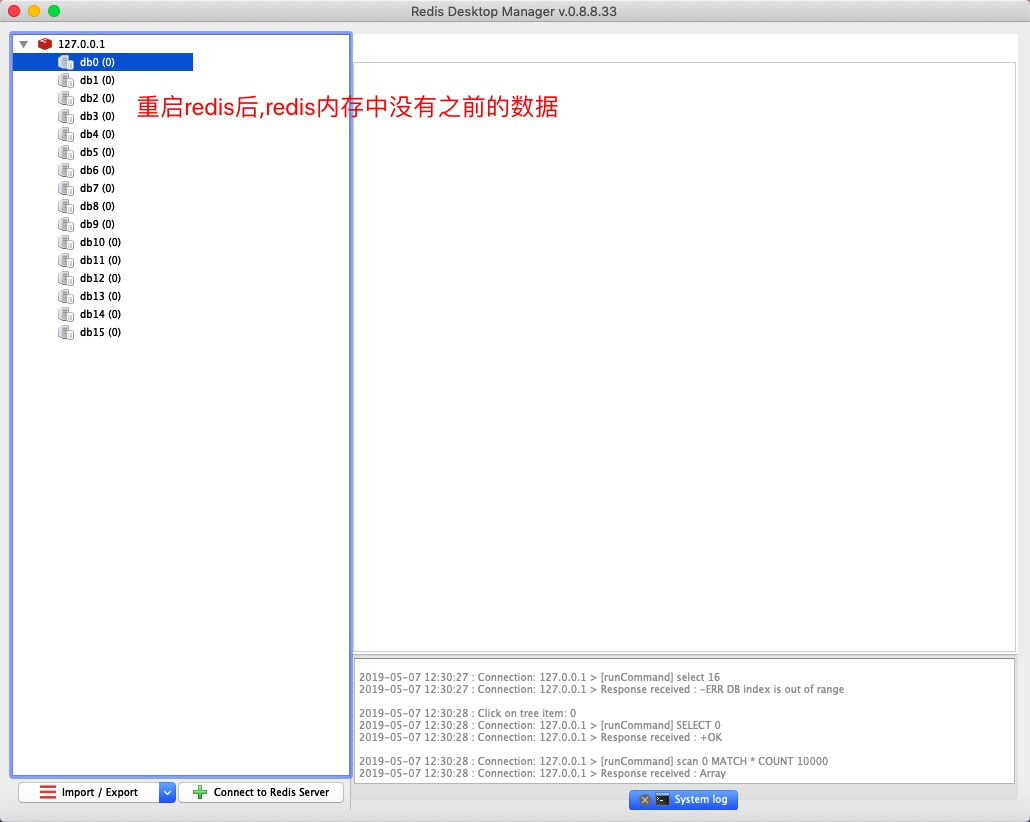Screen dimensions: 1030x822
Task: Click Connect to Redis Server
Action: click(x=261, y=792)
